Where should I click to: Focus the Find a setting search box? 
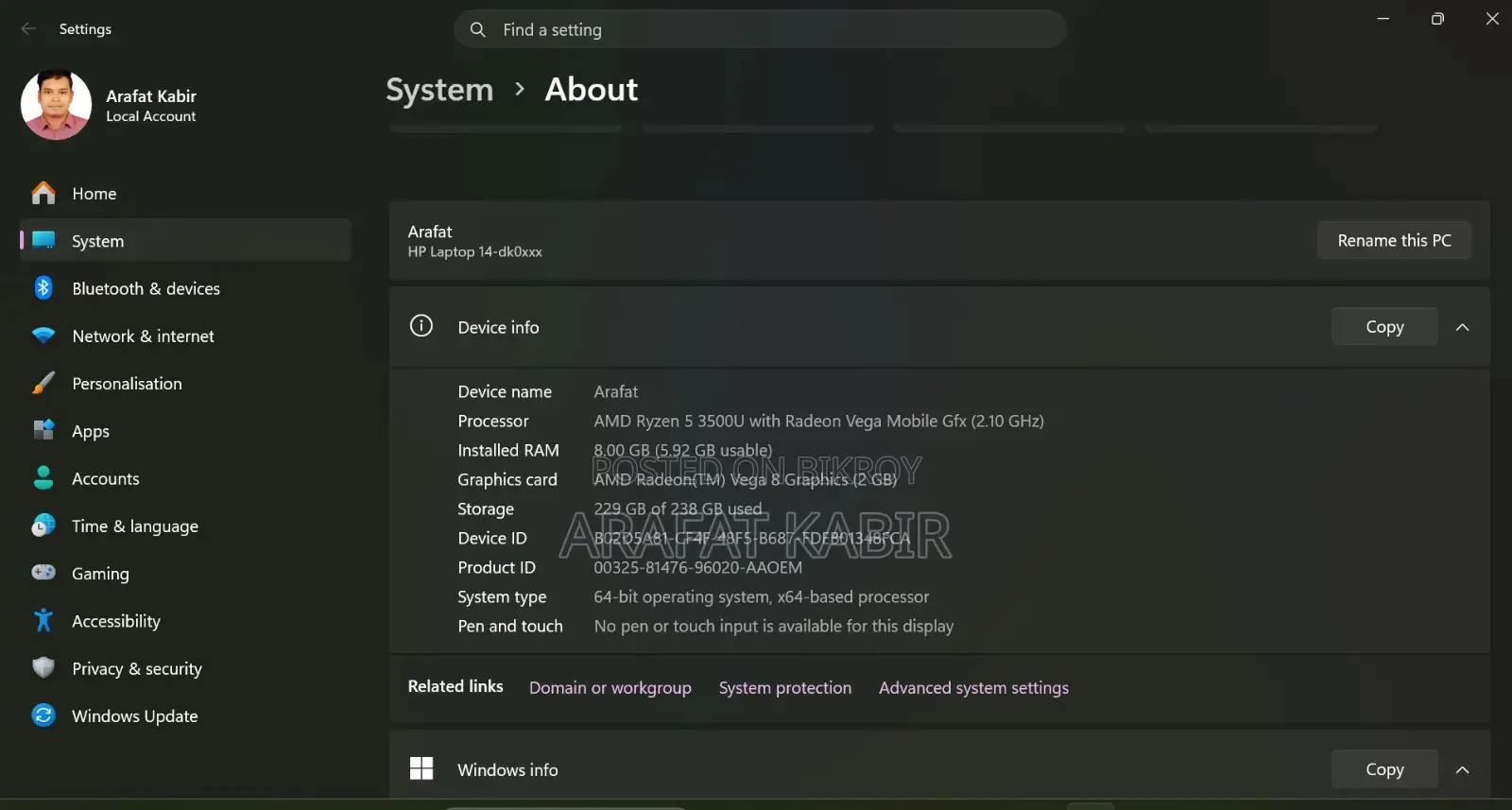pos(760,29)
